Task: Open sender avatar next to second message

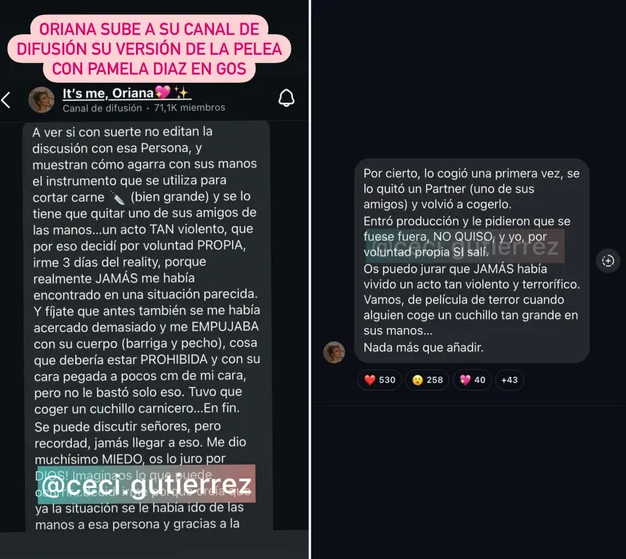Action: [334, 352]
